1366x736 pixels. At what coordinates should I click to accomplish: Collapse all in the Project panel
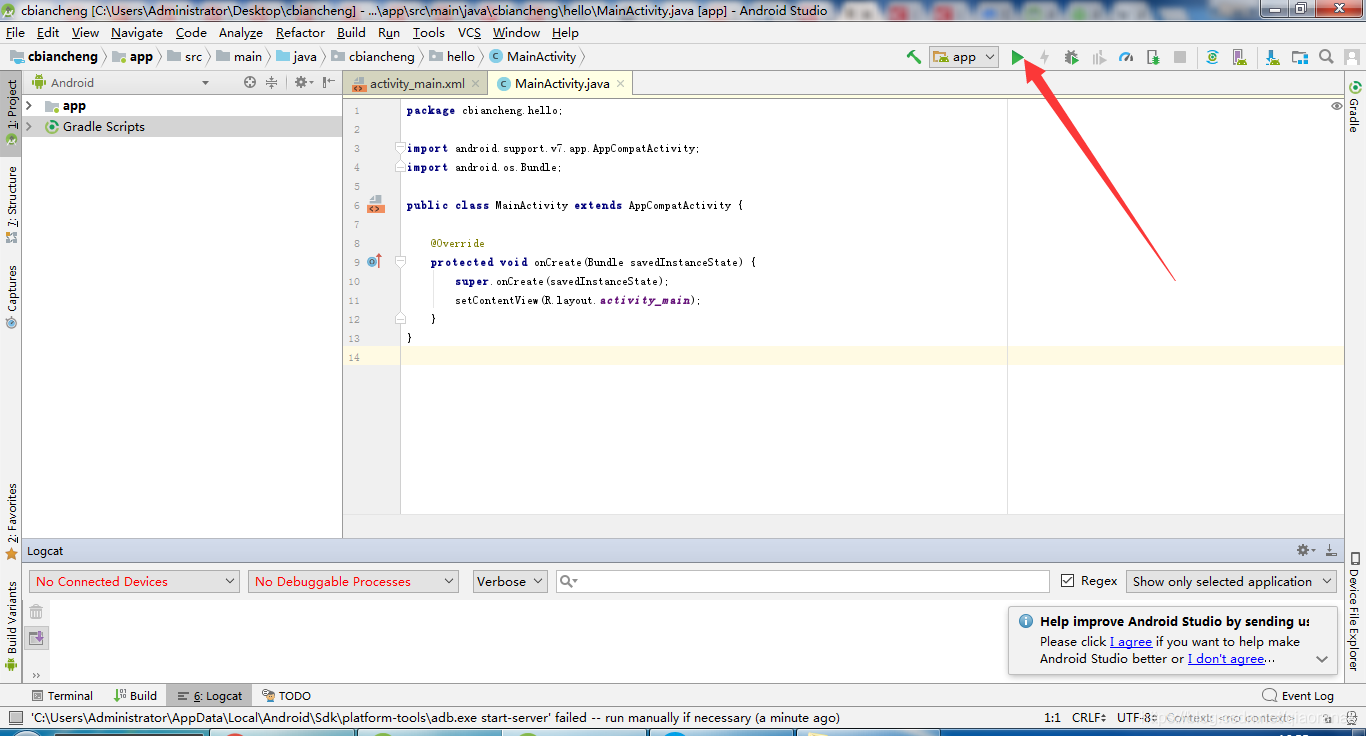point(271,83)
